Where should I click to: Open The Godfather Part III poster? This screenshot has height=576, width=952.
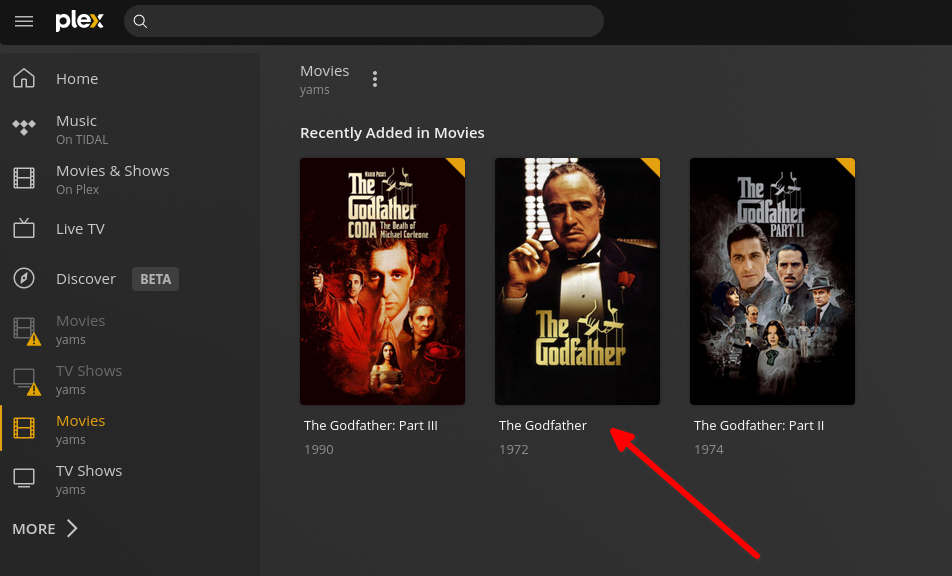pyautogui.click(x=382, y=282)
